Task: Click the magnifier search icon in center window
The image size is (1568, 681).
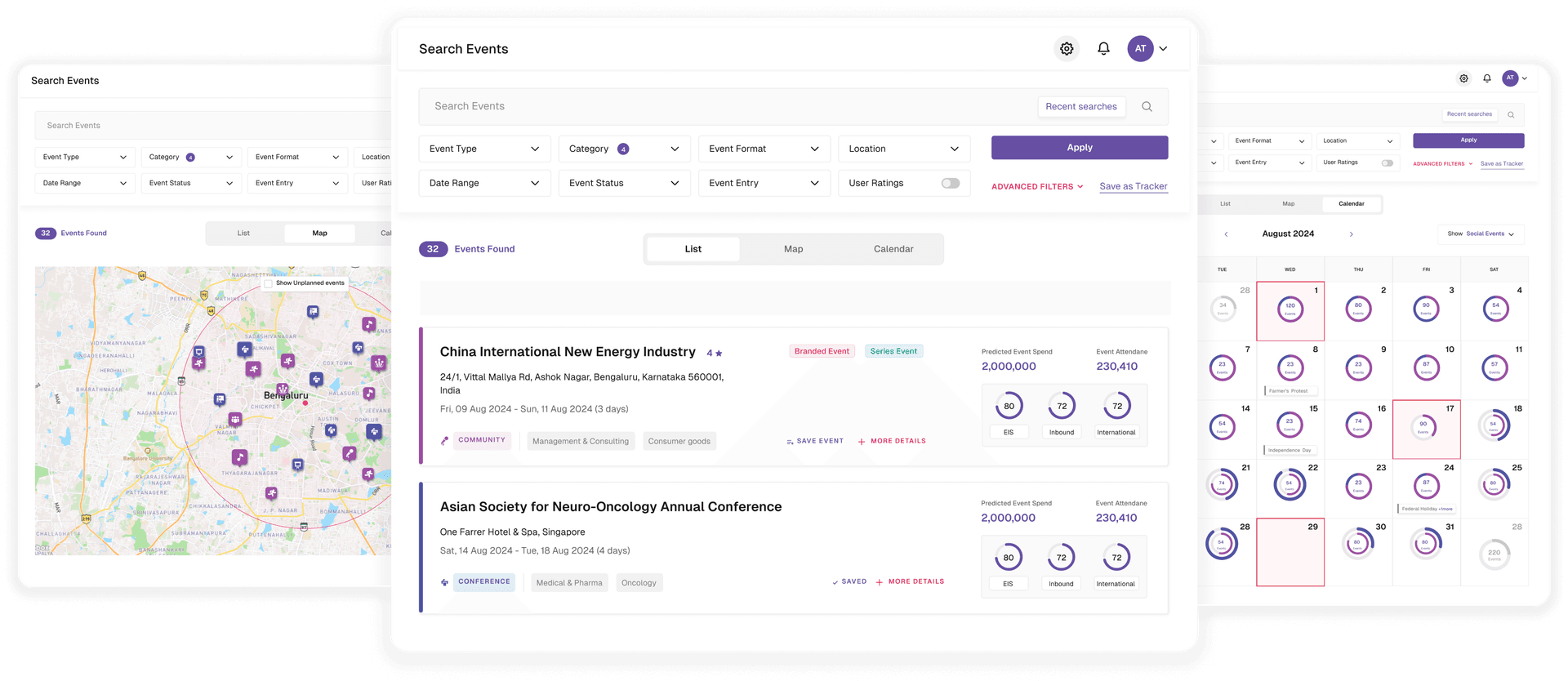Action: (x=1147, y=106)
